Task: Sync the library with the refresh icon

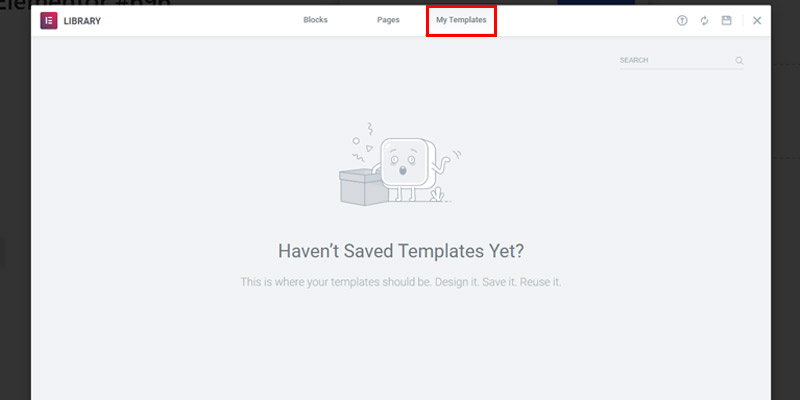Action: point(705,20)
